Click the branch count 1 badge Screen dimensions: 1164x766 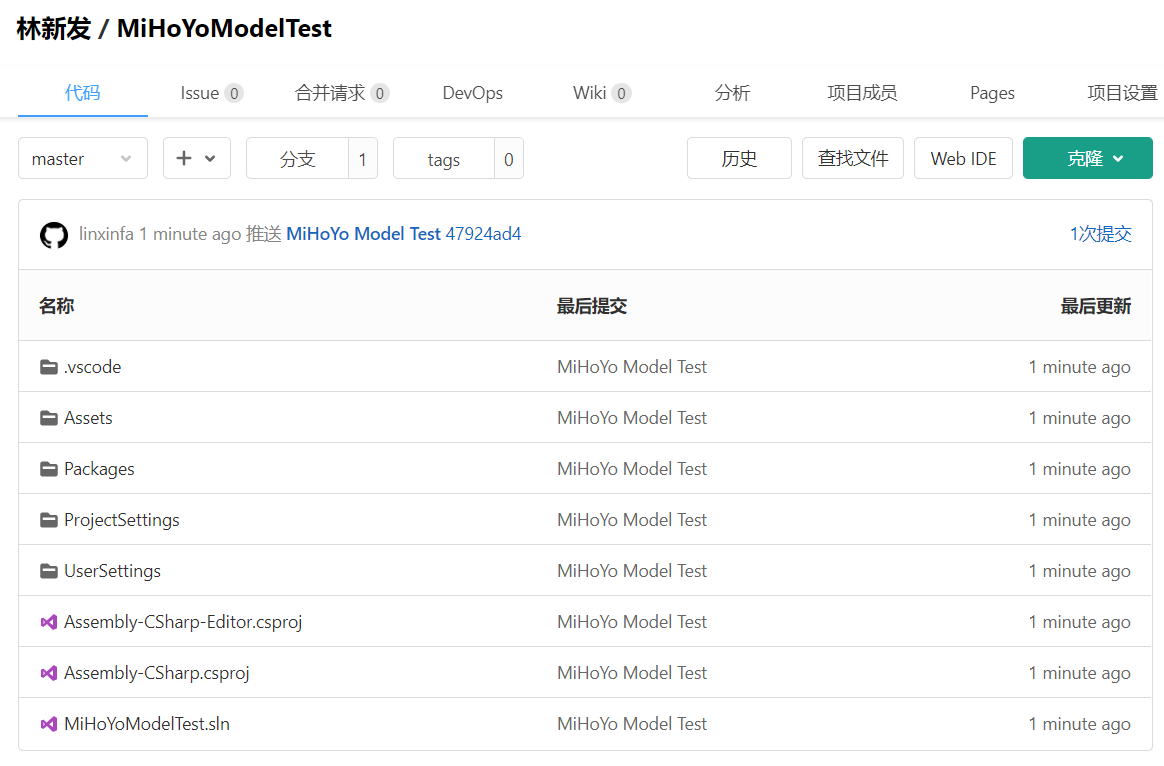(363, 158)
